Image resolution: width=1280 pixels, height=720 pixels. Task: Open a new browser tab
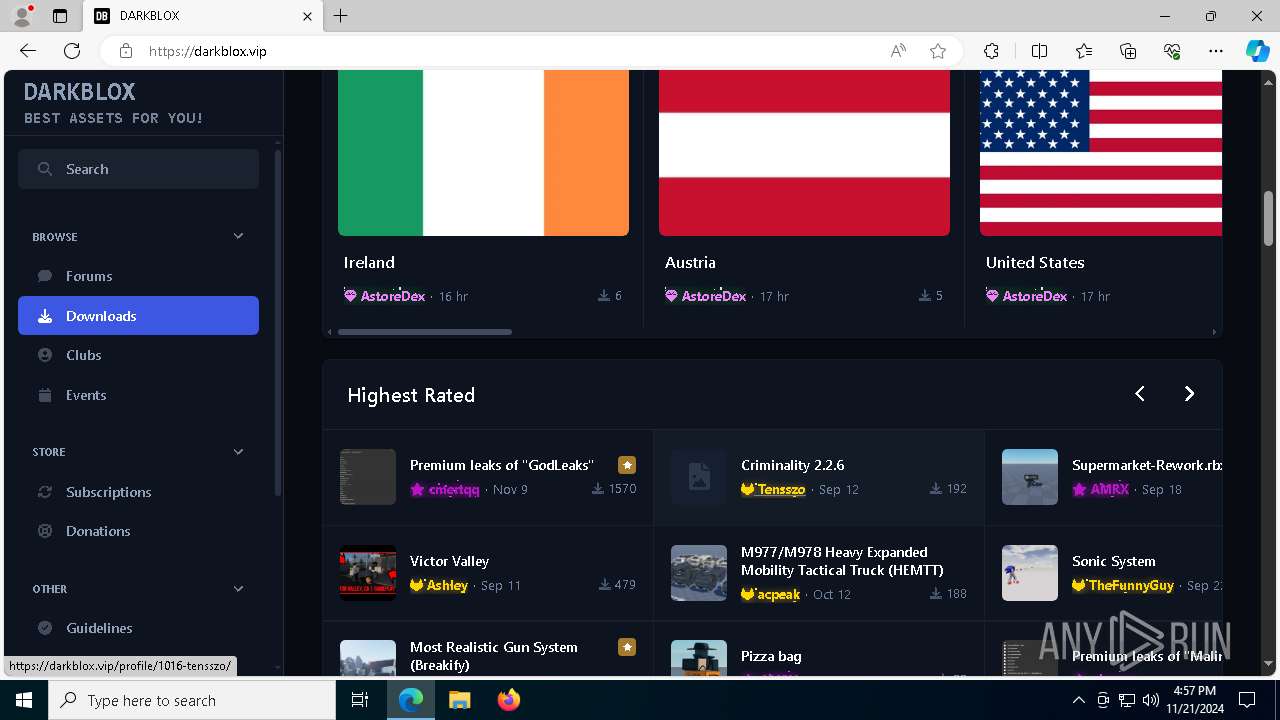pos(341,16)
